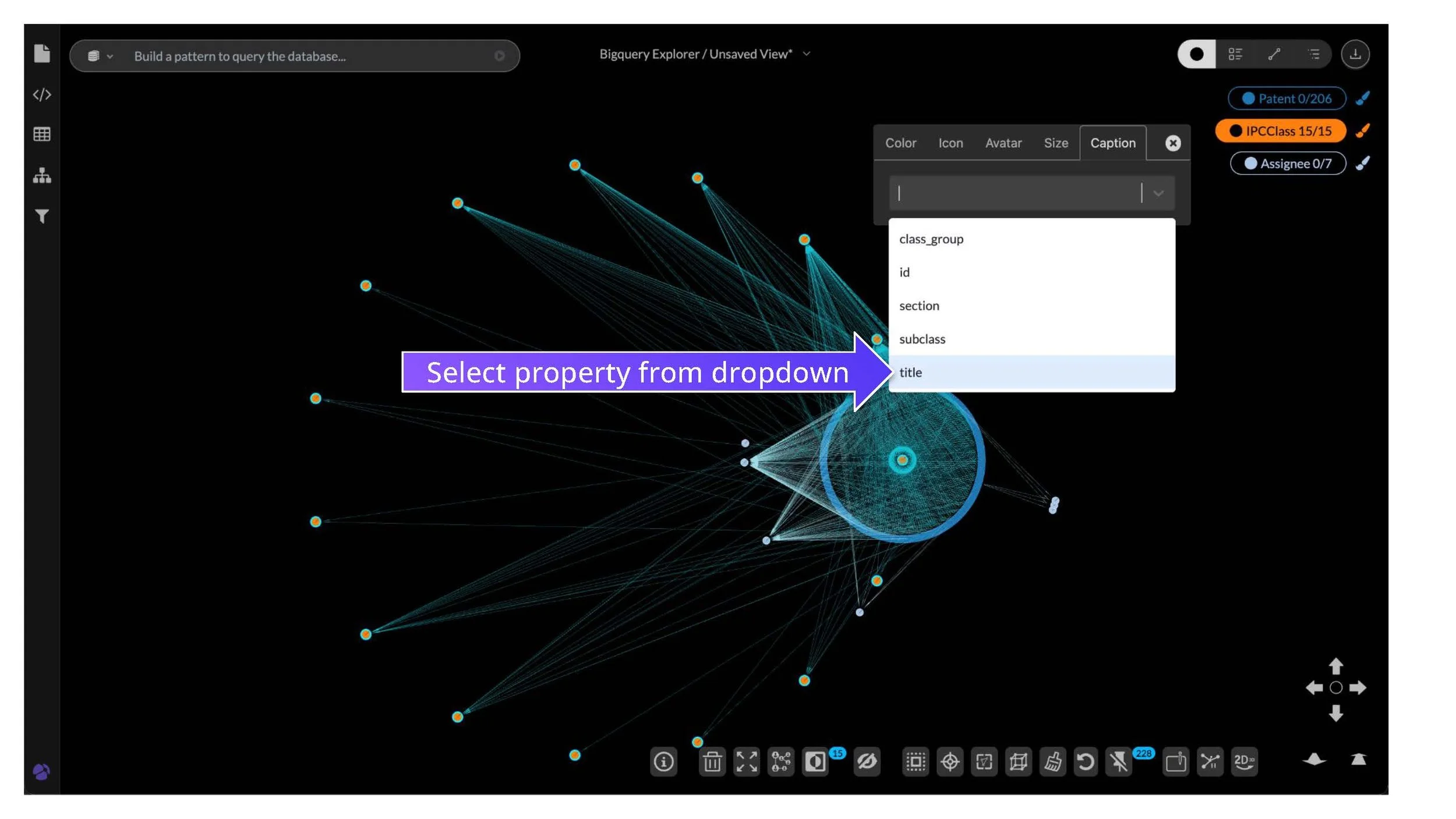Viewport: 1456px width, 819px height.
Task: Toggle the unpin nodes icon
Action: point(1119,761)
